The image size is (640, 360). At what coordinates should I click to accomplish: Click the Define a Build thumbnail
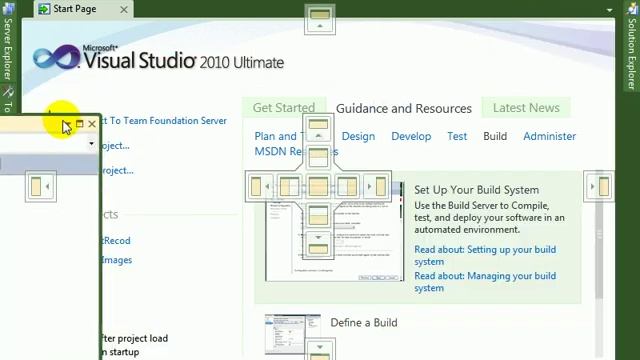[292, 334]
